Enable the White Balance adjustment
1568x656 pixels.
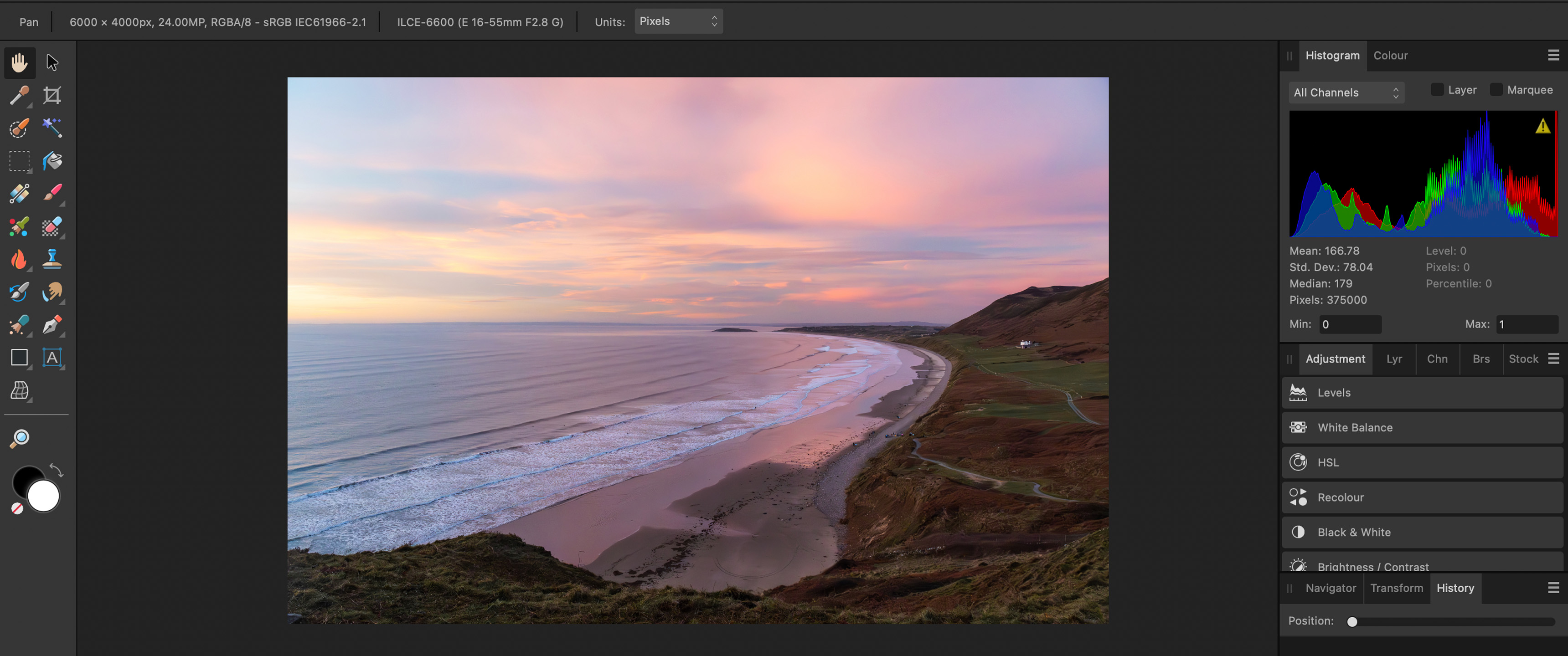click(1355, 427)
